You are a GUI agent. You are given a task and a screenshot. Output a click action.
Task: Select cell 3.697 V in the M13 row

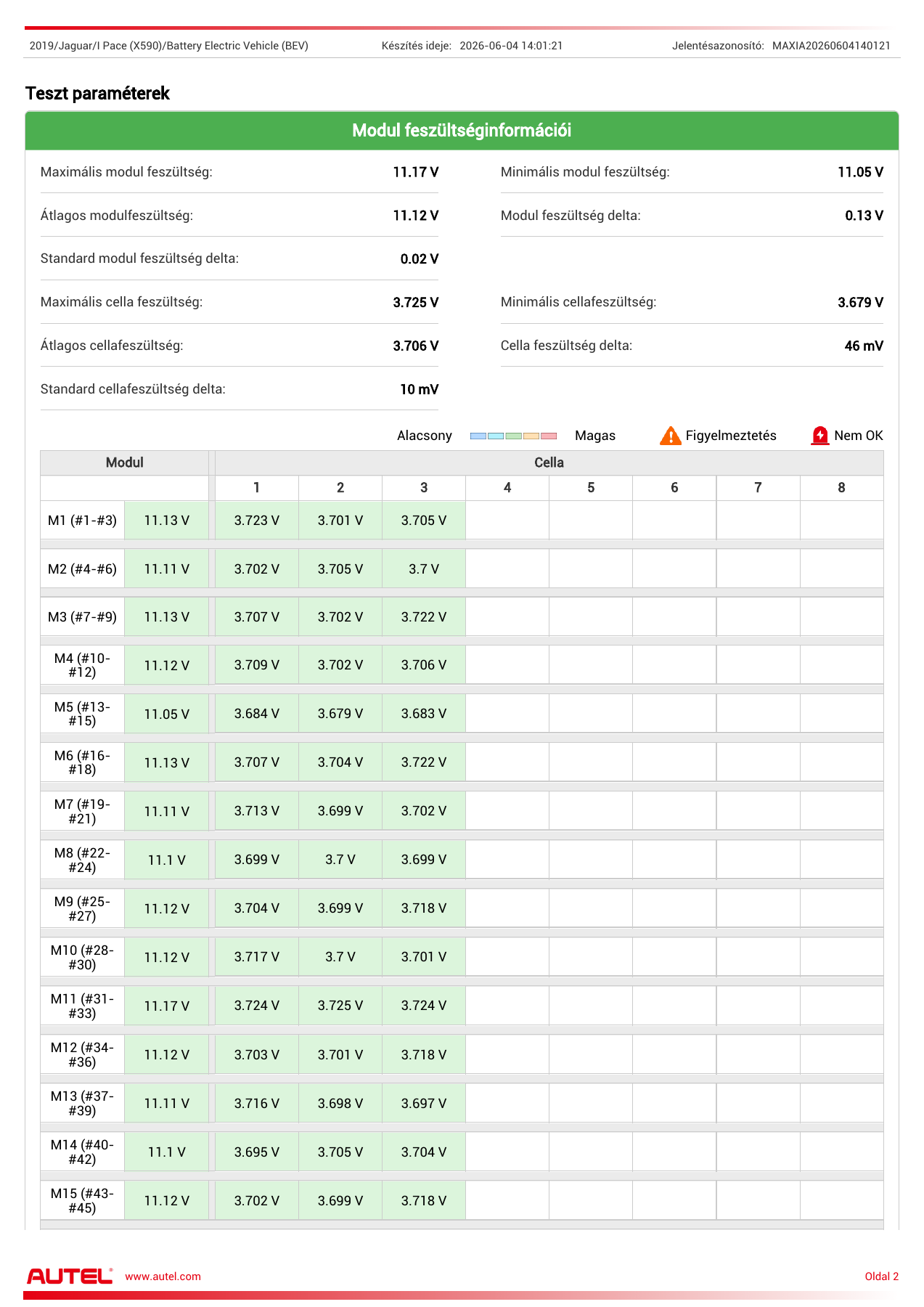(x=424, y=1104)
